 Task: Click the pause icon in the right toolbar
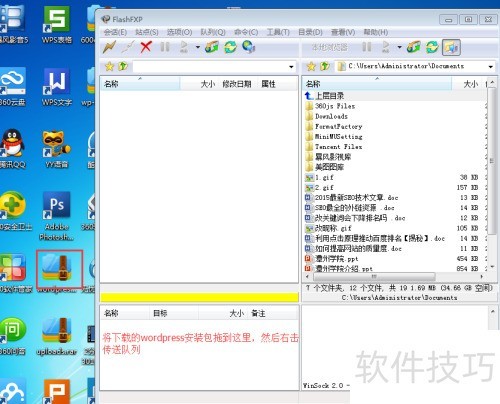tap(367, 47)
